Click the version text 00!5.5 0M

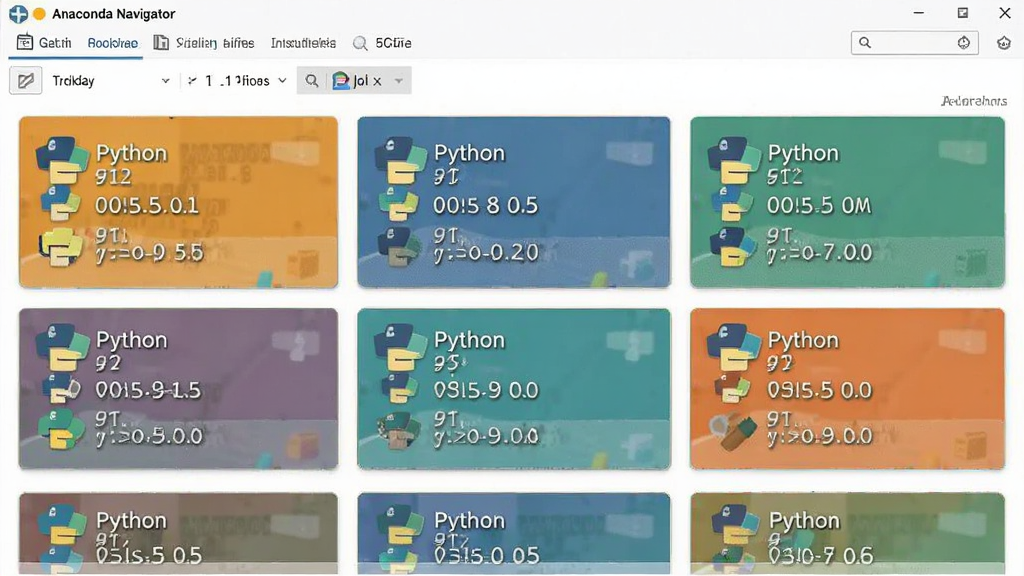(820, 206)
